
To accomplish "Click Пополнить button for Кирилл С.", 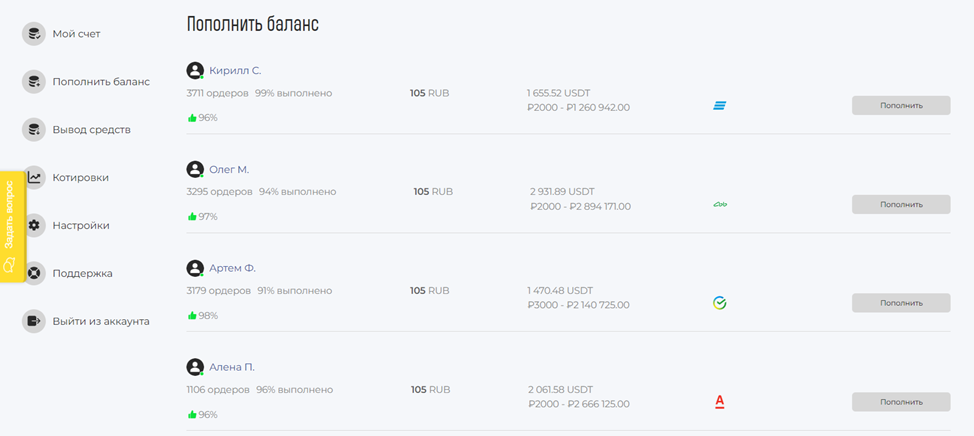I will tap(901, 106).
